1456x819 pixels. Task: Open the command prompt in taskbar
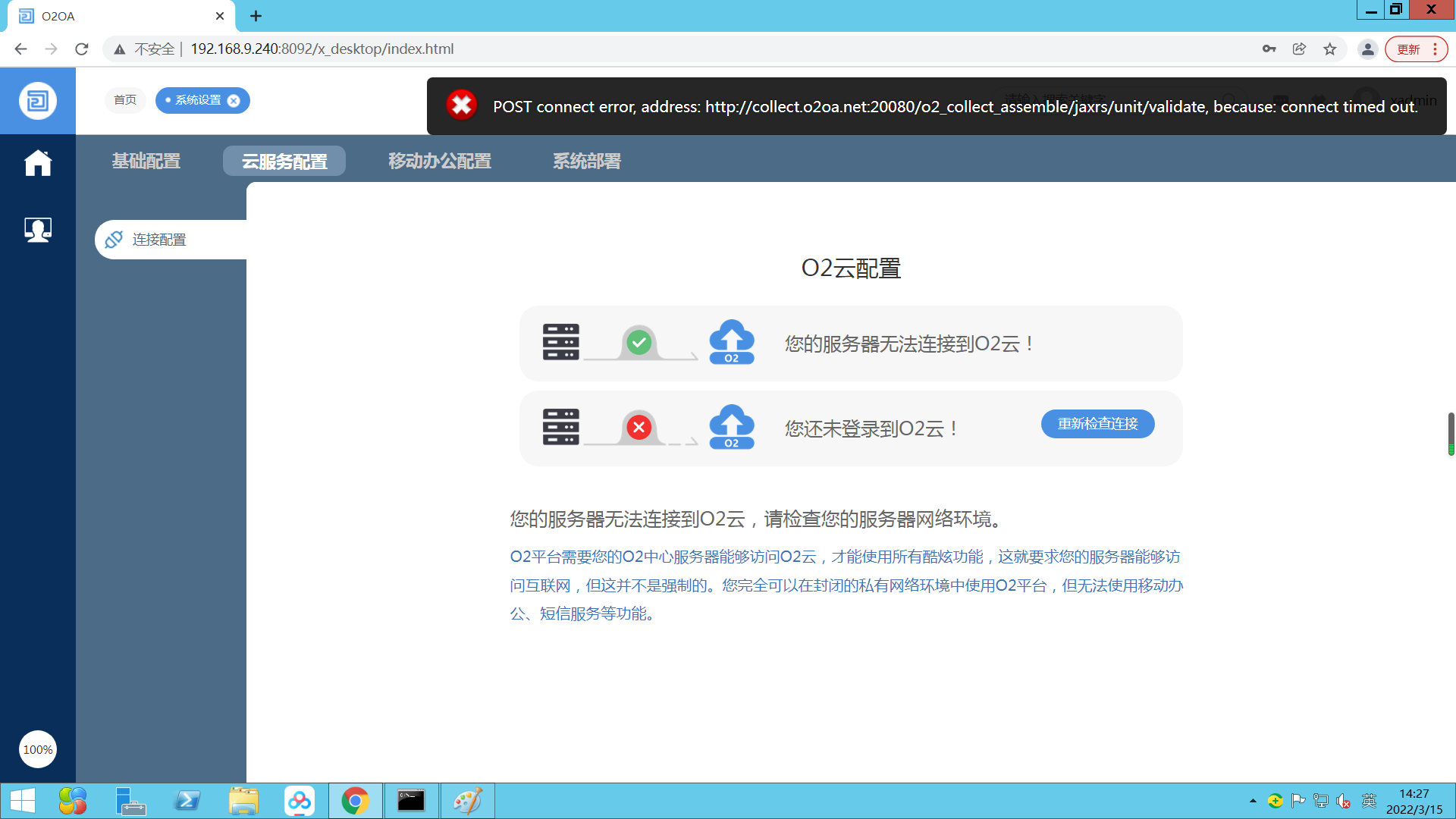(x=411, y=801)
